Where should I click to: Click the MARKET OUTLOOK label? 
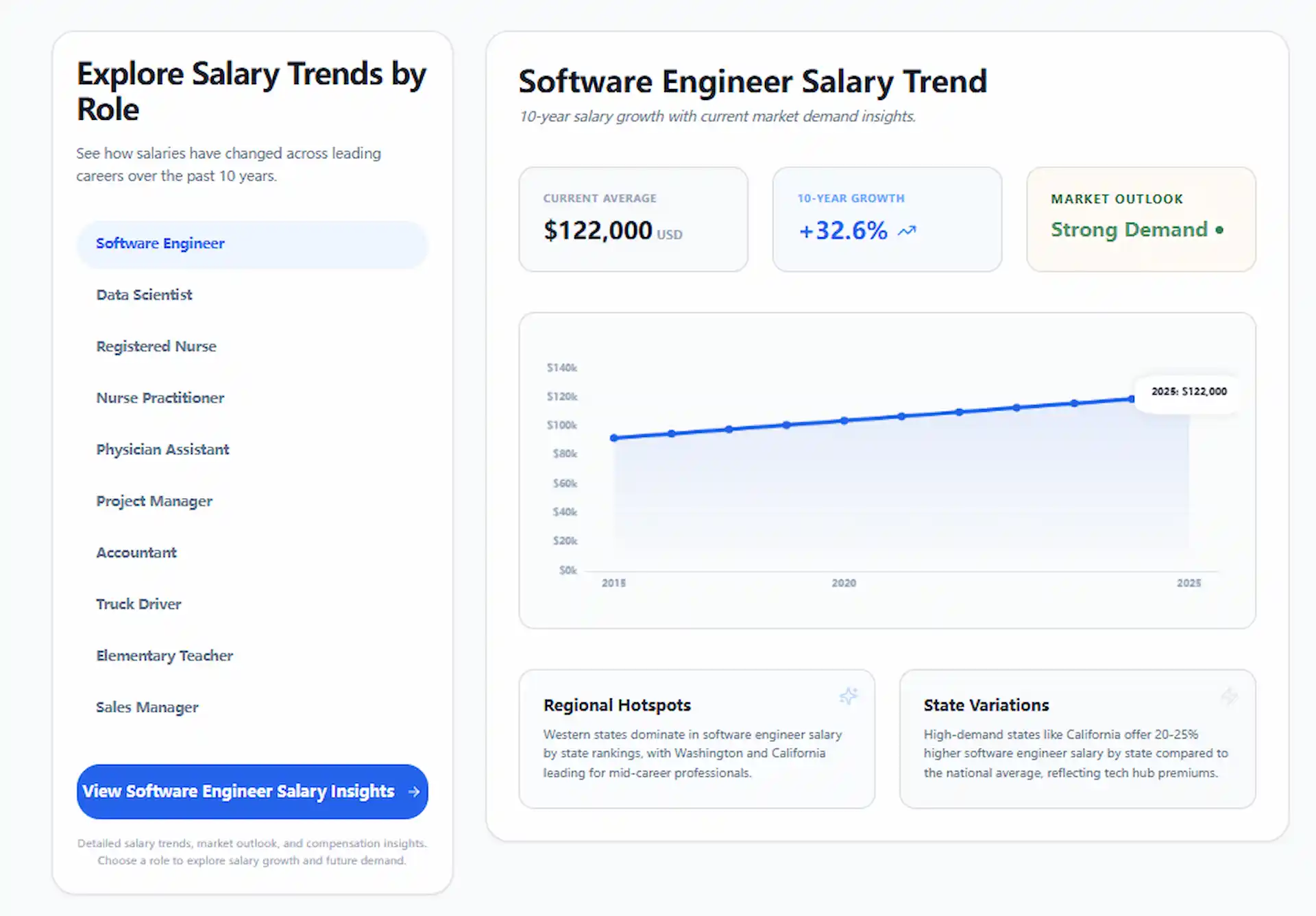(1117, 199)
